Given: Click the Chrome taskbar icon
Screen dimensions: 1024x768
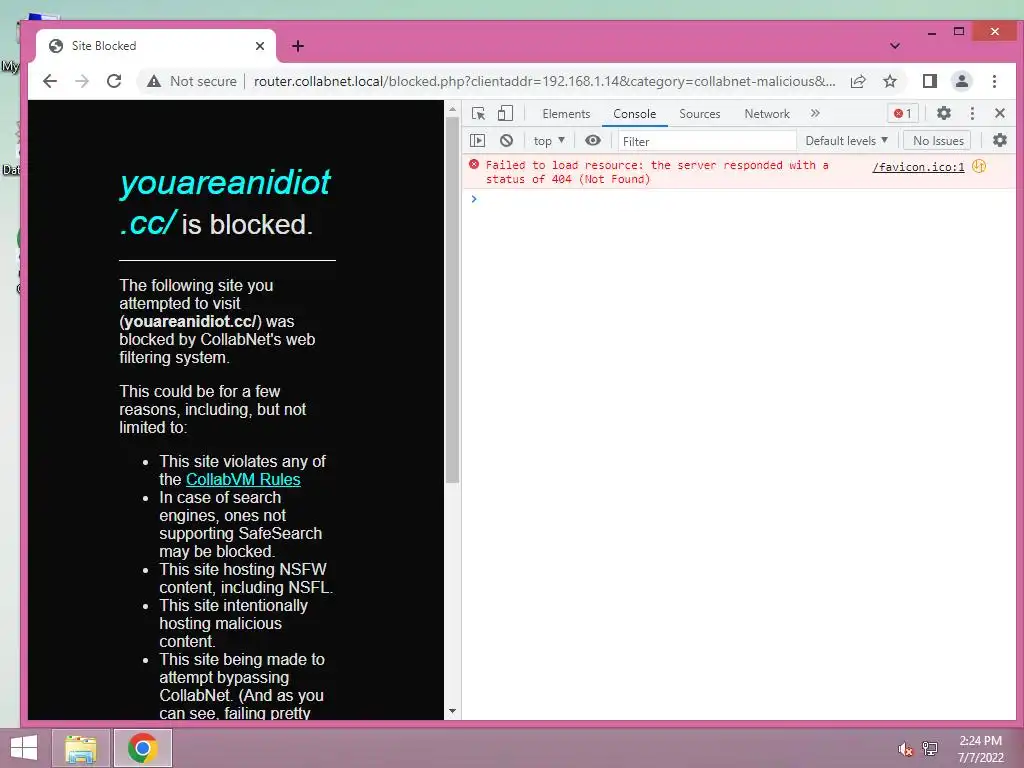Looking at the screenshot, I should [x=143, y=748].
